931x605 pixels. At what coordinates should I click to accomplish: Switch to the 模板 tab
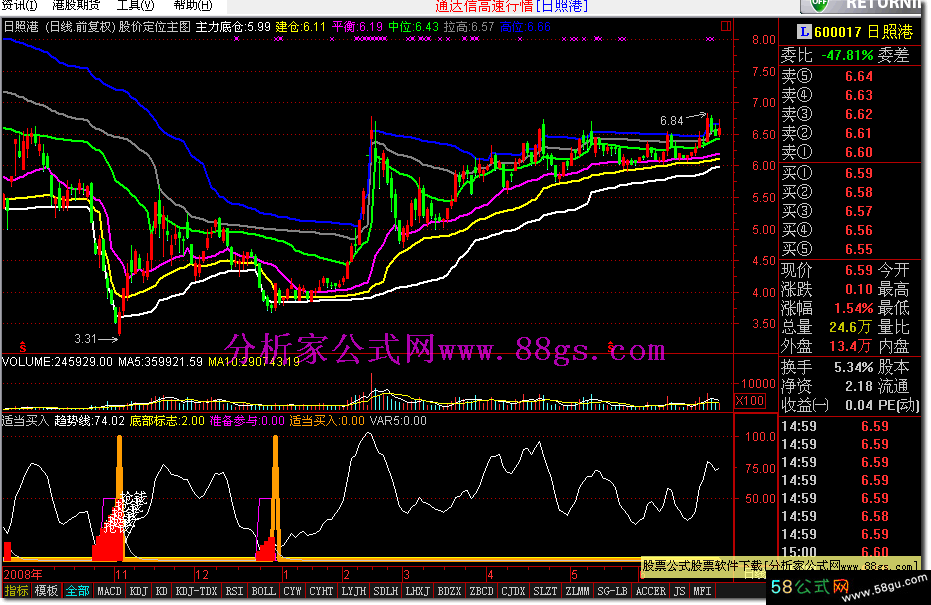tap(46, 591)
